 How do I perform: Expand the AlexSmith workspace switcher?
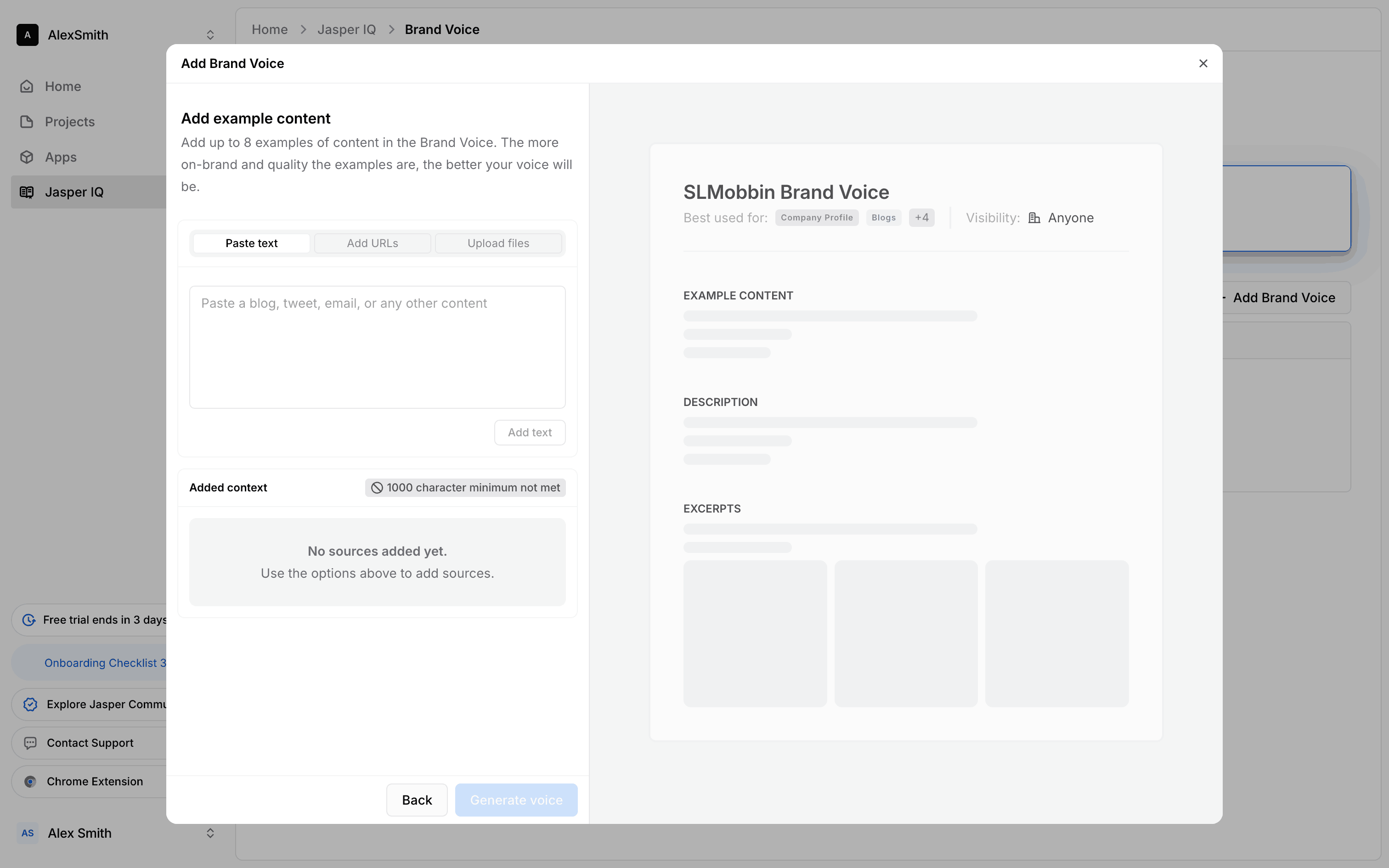pos(210,35)
